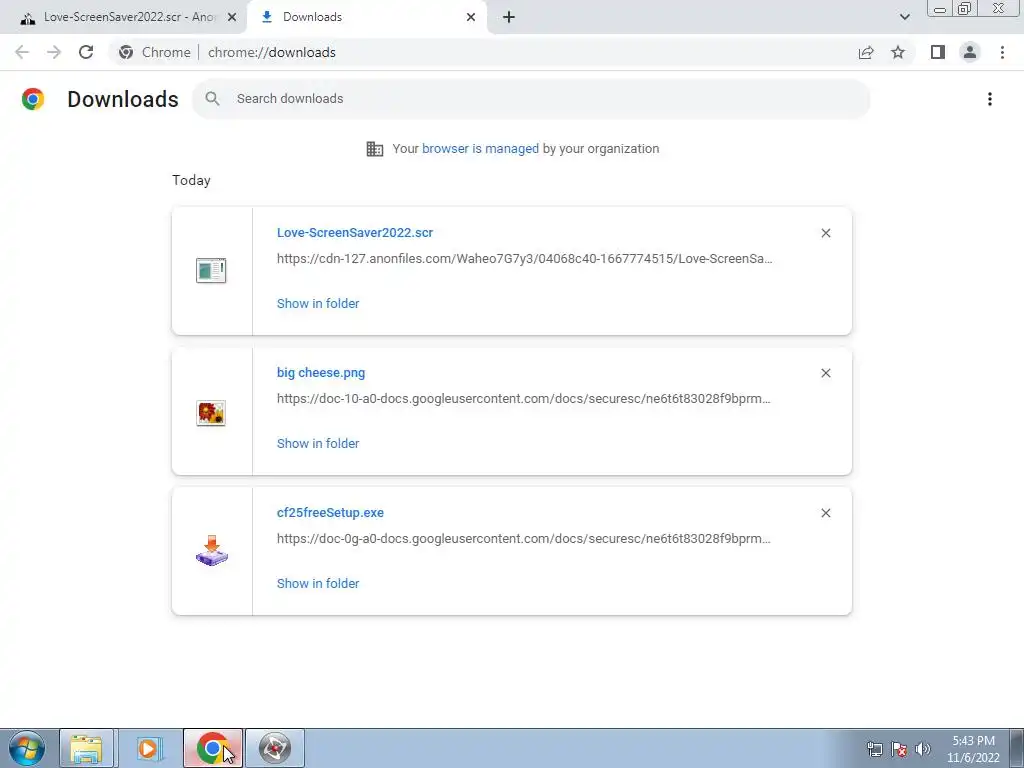The height and width of the screenshot is (768, 1024).
Task: Open Chrome's three-dot main menu
Action: point(1002,52)
